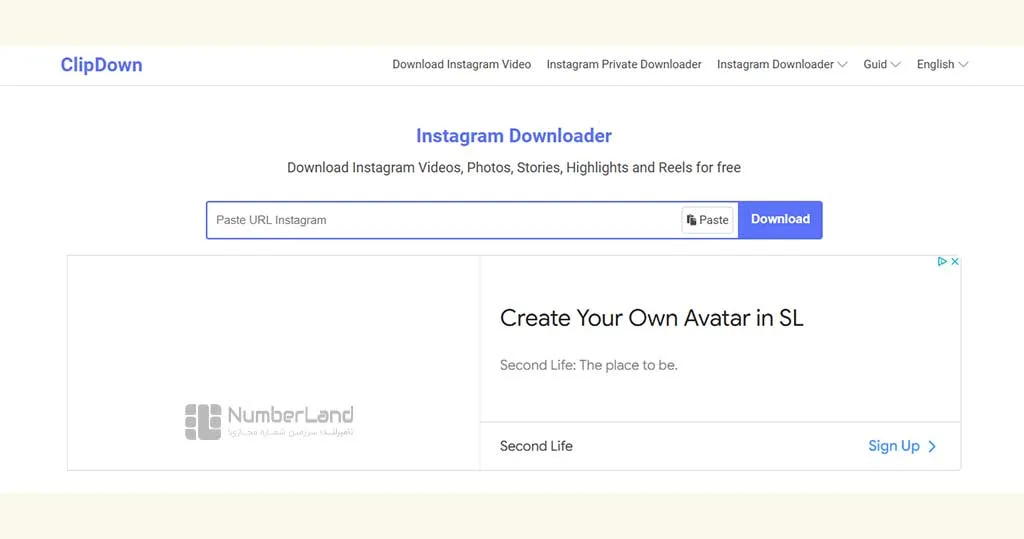Open the English language selector
The image size is (1024, 539).
[942, 64]
